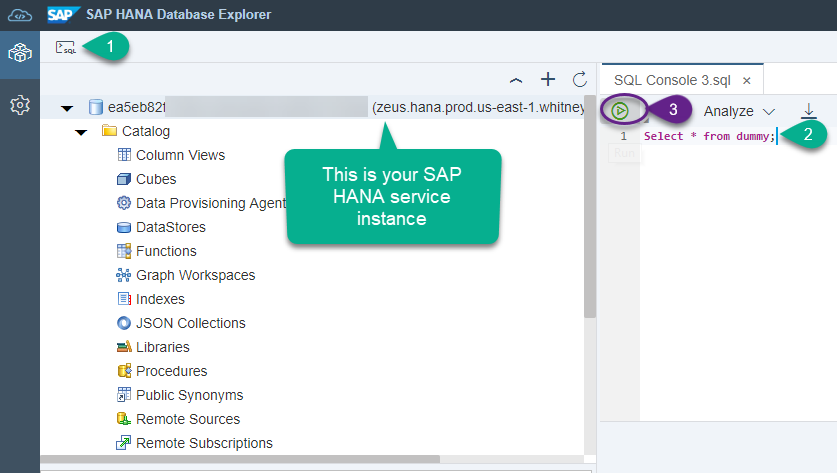
Task: Click the zeus.hana.prod.us-east-1 host text
Action: click(x=478, y=107)
